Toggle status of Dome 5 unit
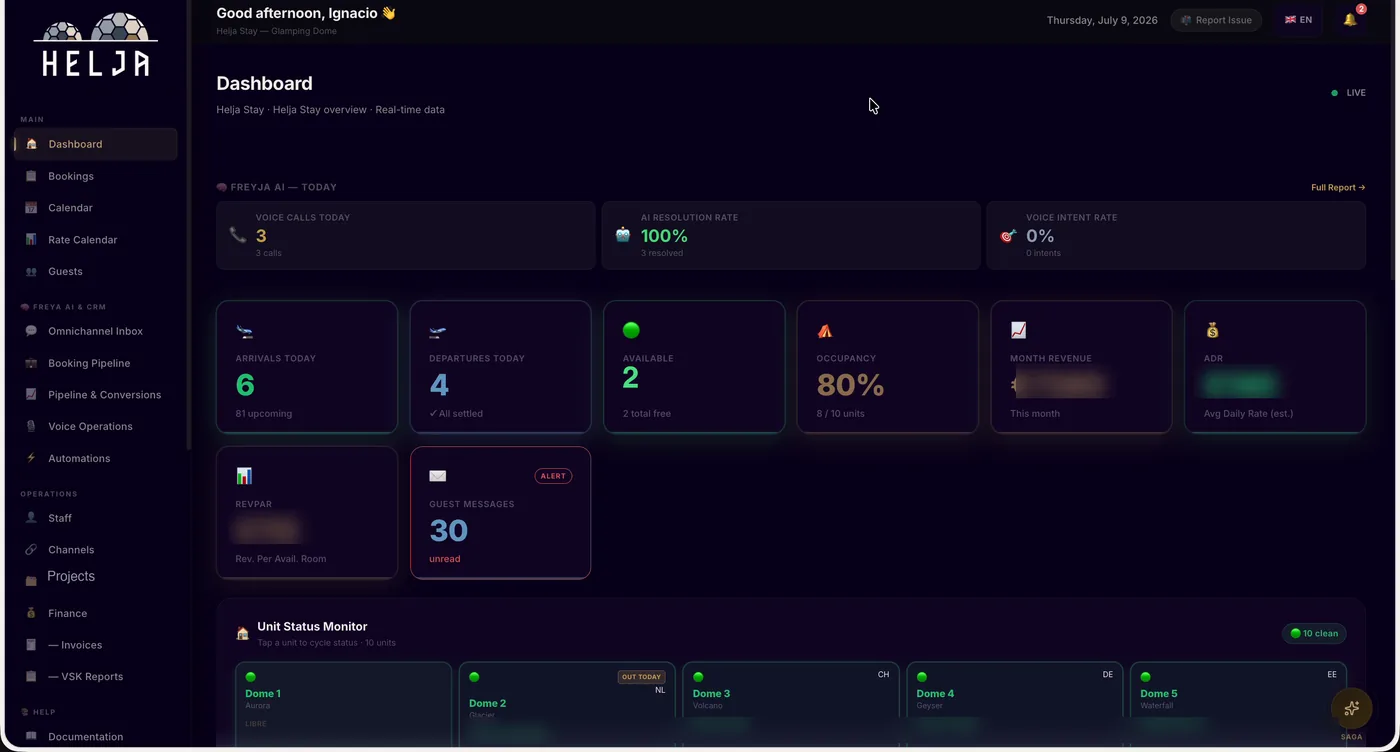The width and height of the screenshot is (1400, 752). [1238, 705]
